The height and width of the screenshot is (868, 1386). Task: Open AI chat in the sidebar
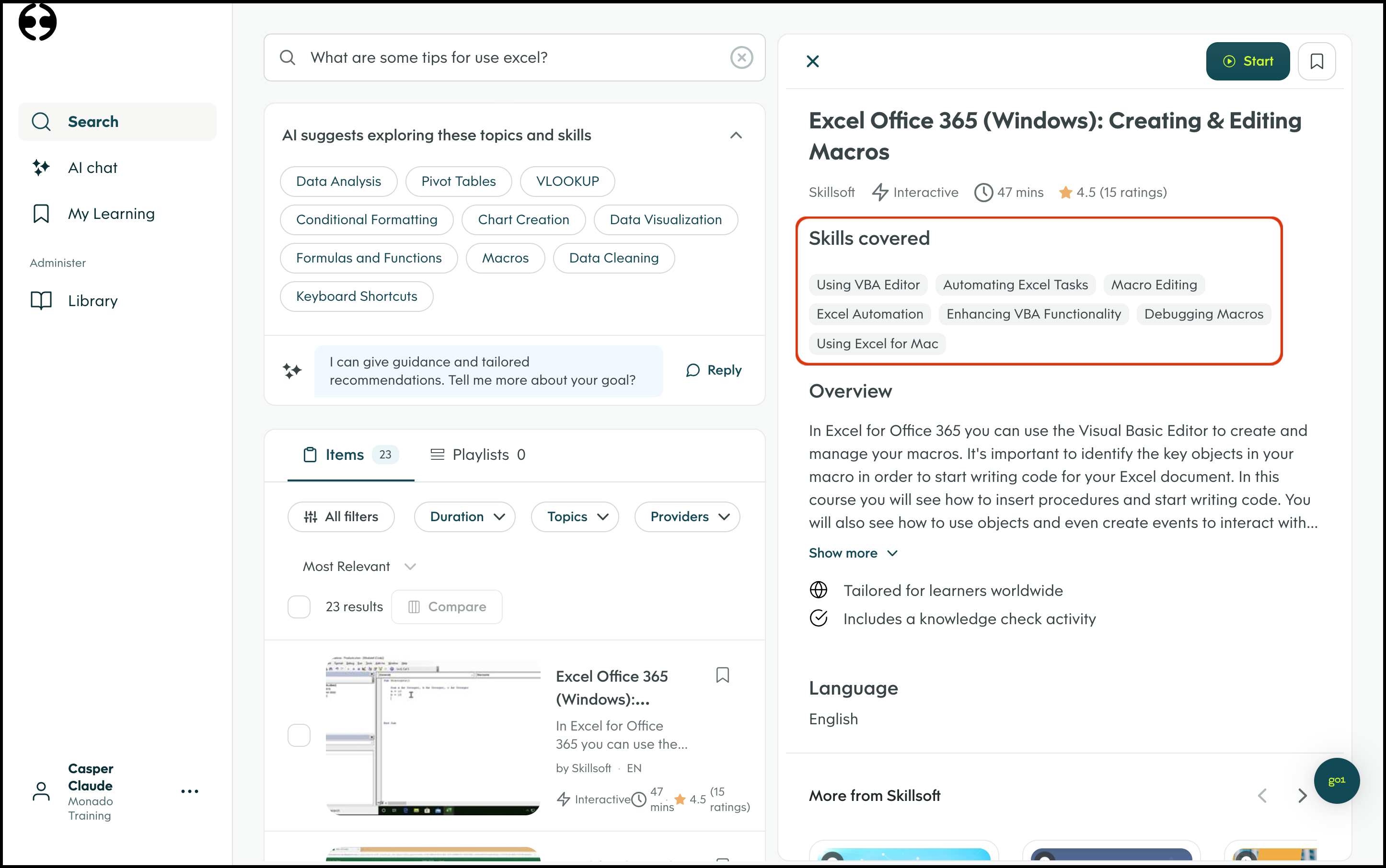(x=117, y=168)
